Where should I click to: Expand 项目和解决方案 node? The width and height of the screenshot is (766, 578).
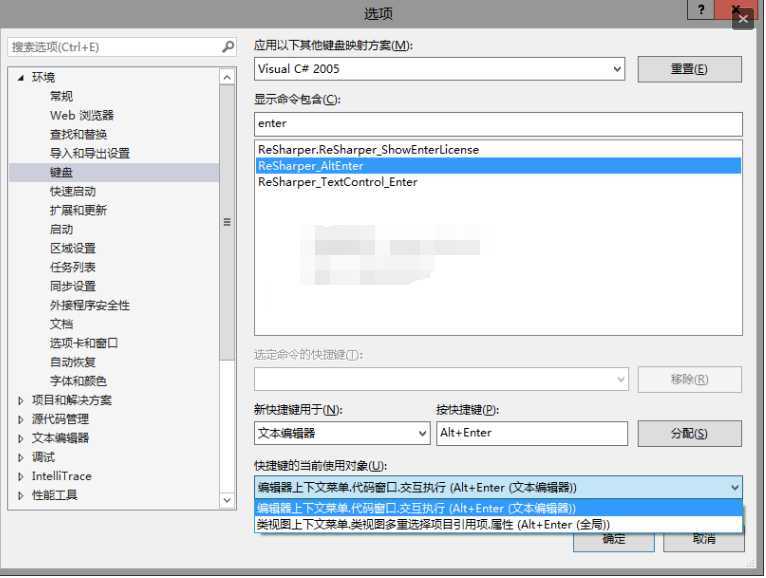pos(21,401)
